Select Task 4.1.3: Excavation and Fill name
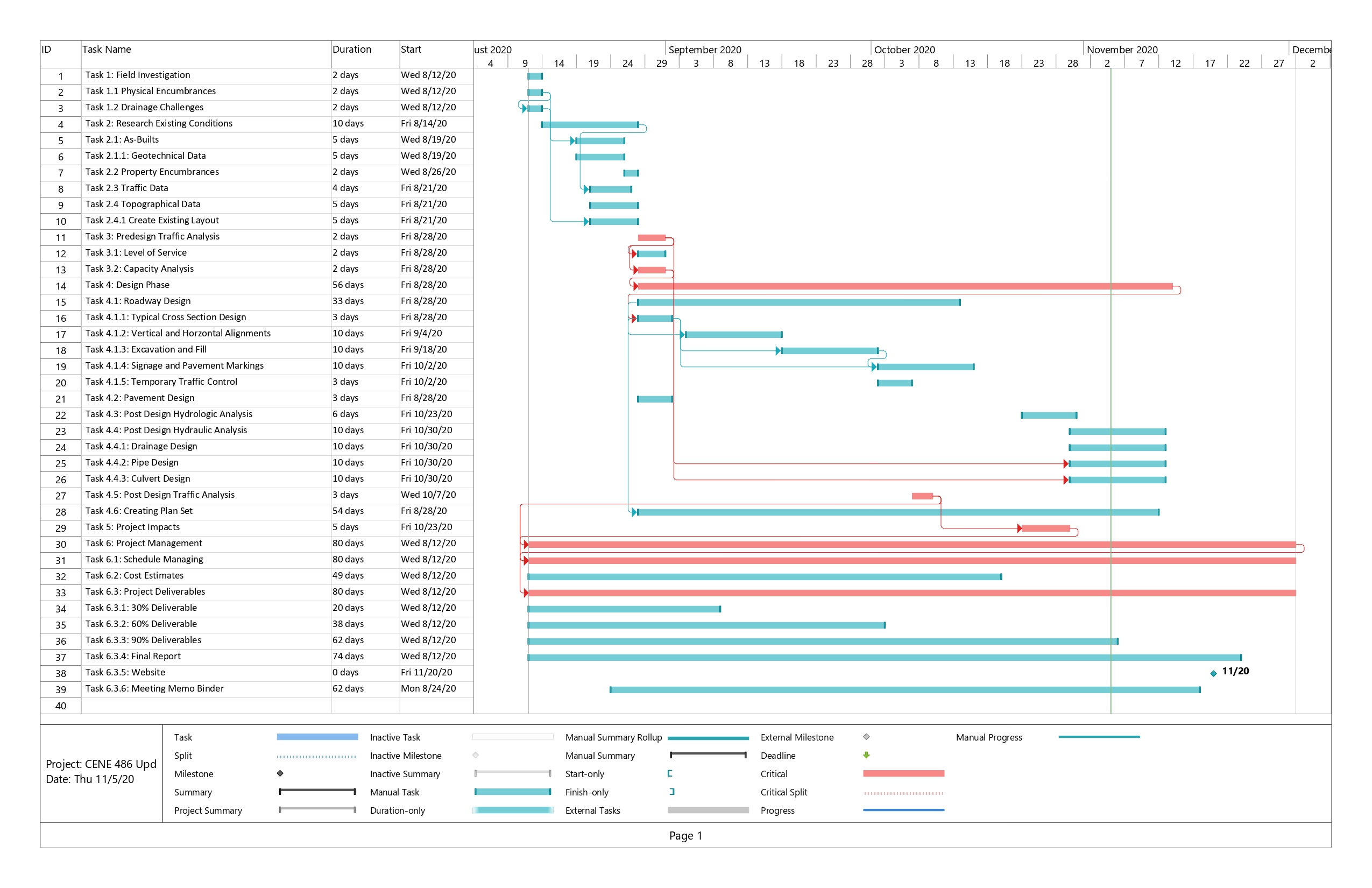Image resolution: width=1372 pixels, height=888 pixels. [146, 349]
